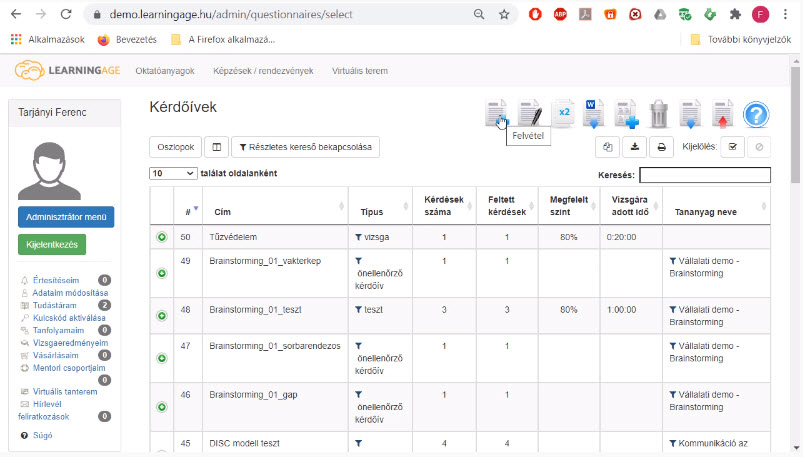Open the Oktatóanyagok menu item
Screen dimensions: 803x457
pos(165,71)
